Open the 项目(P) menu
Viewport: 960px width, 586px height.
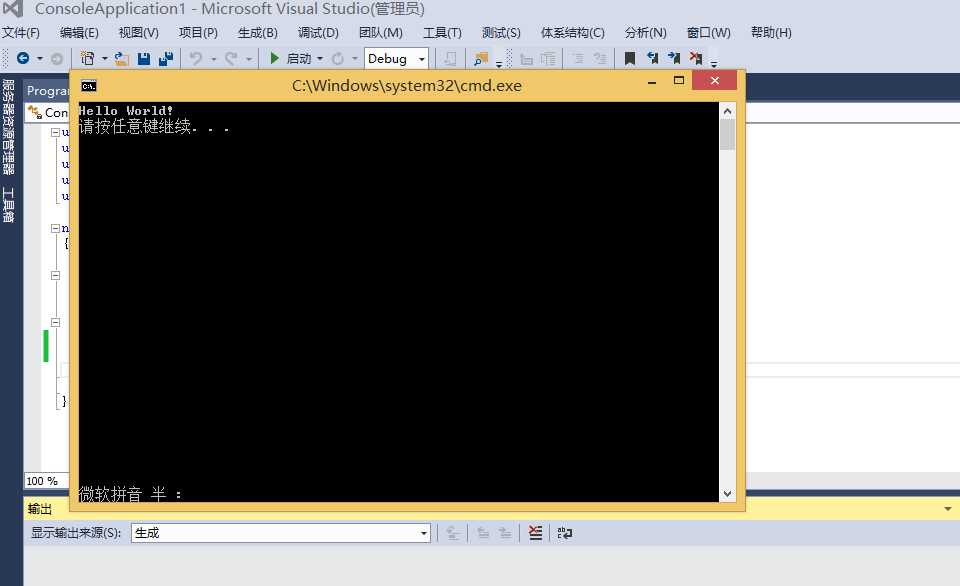pyautogui.click(x=198, y=32)
